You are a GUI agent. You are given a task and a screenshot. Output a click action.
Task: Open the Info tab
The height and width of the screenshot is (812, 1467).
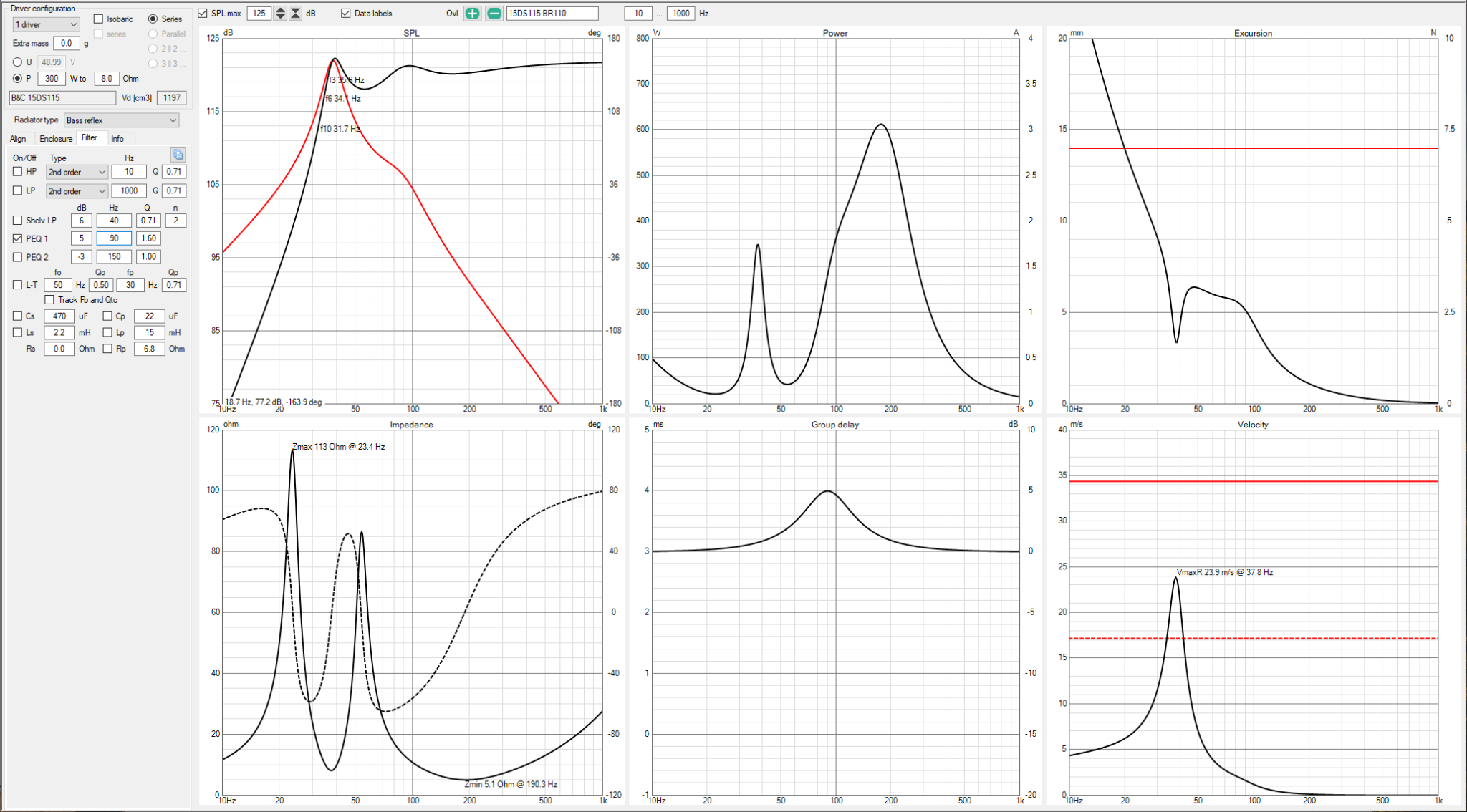pos(117,139)
